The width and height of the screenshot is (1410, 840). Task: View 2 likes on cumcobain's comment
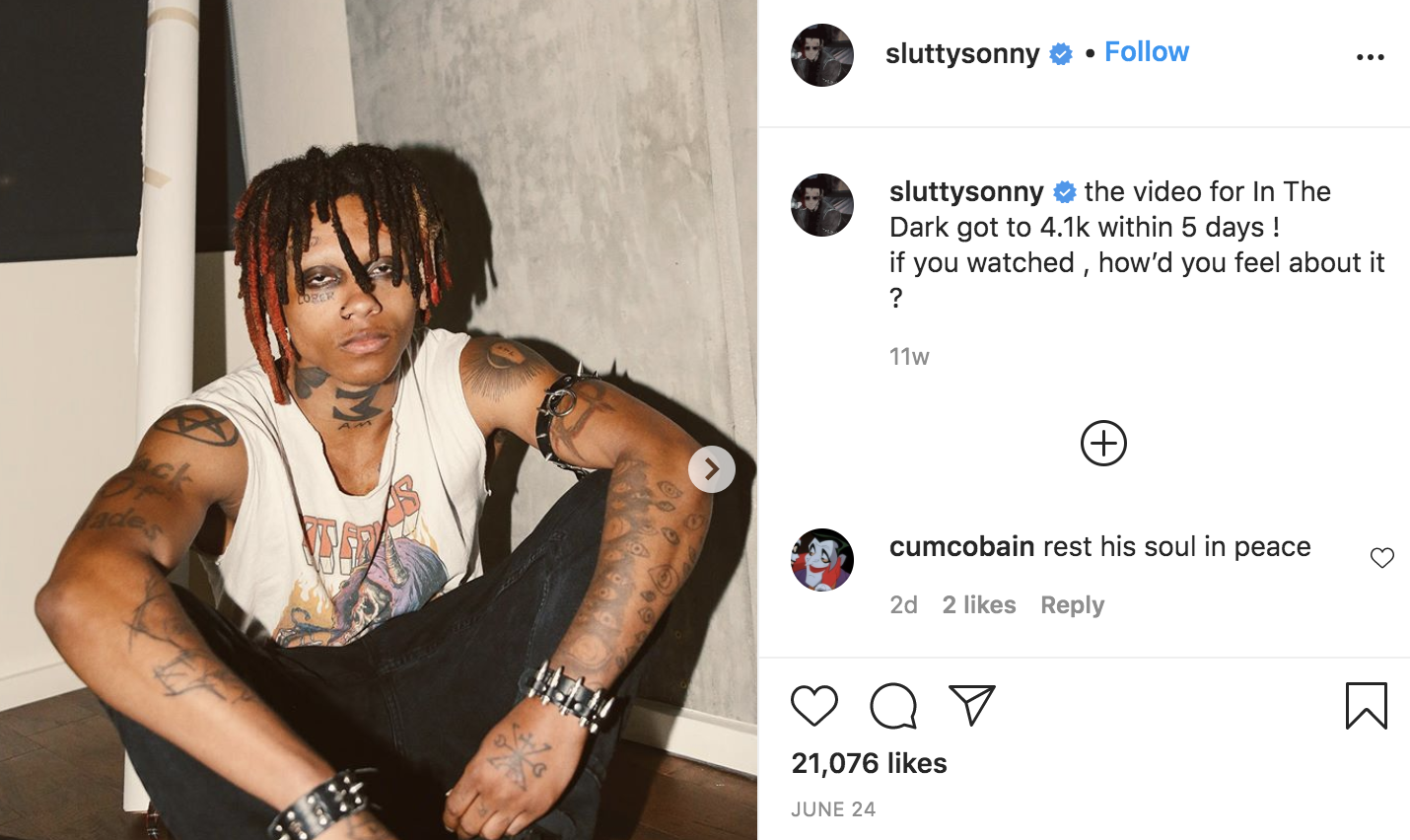point(978,604)
